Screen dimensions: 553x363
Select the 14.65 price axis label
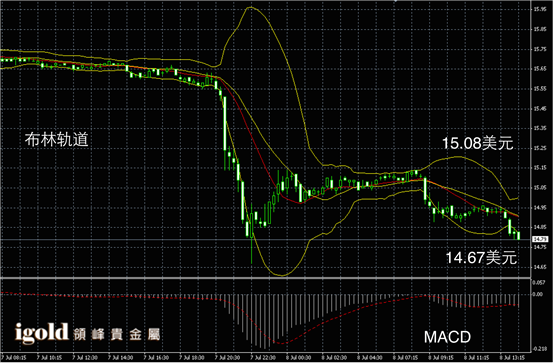click(541, 267)
